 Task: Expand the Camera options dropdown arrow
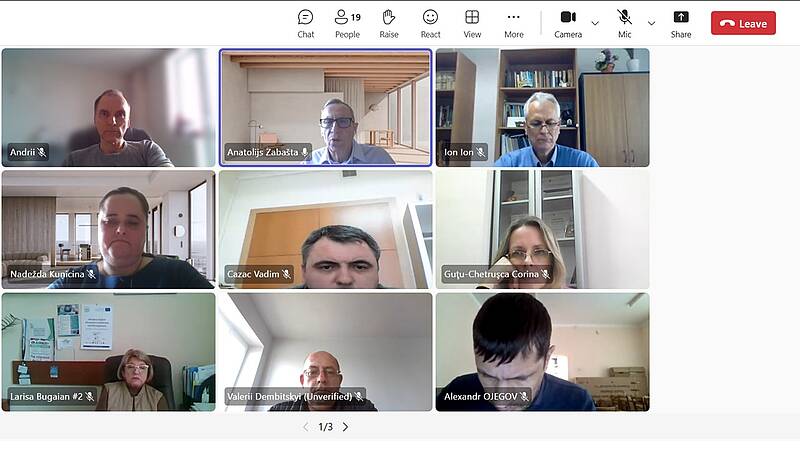595,23
